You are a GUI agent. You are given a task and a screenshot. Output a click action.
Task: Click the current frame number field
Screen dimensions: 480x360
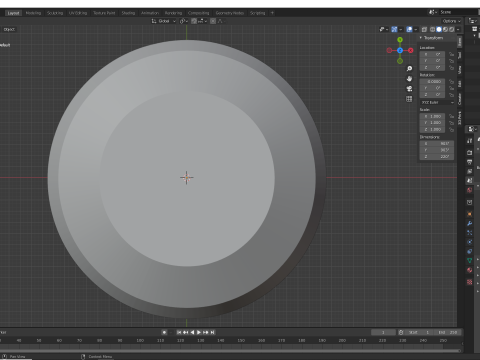point(383,332)
